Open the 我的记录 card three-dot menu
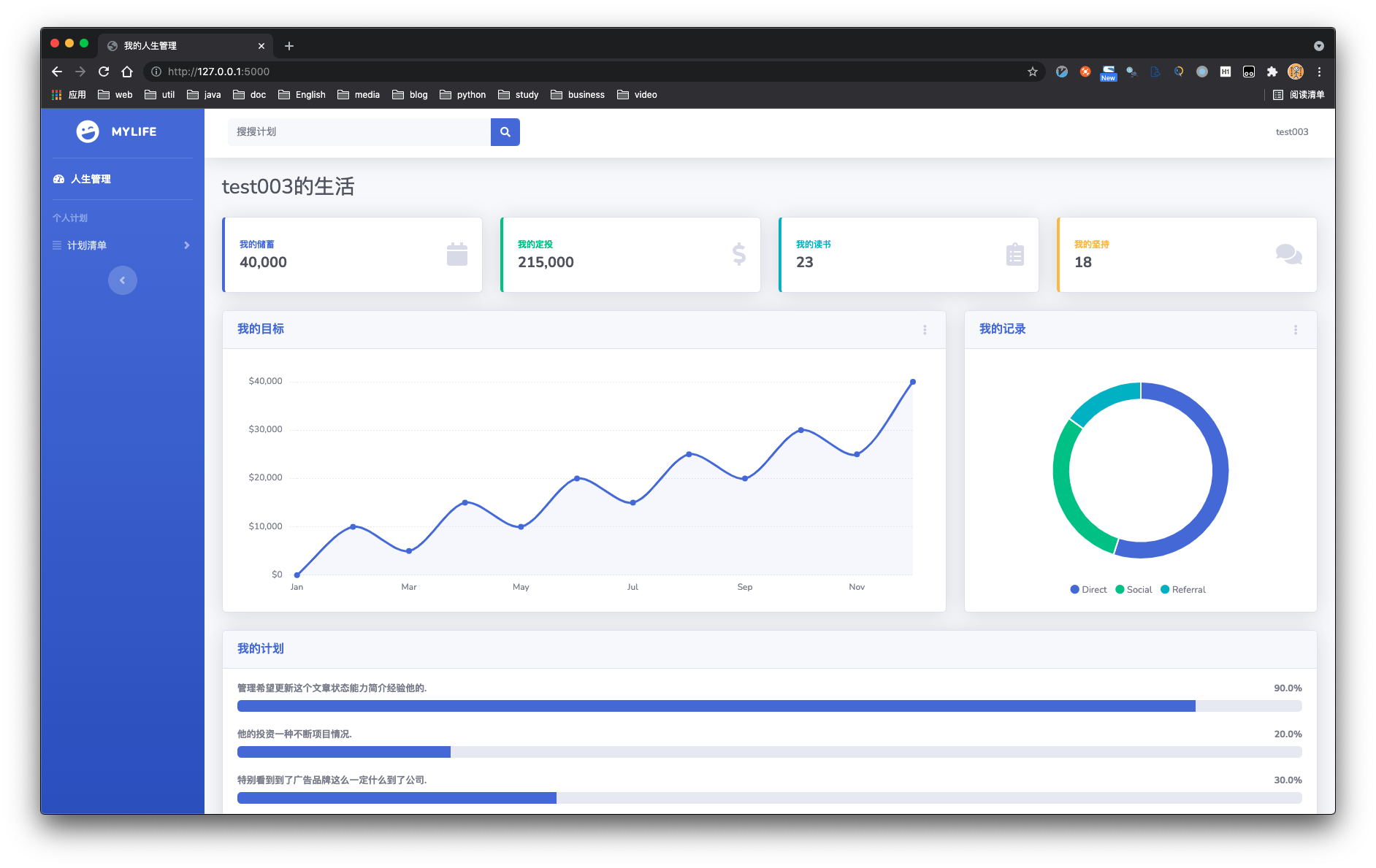This screenshot has height=868, width=1376. (1296, 330)
